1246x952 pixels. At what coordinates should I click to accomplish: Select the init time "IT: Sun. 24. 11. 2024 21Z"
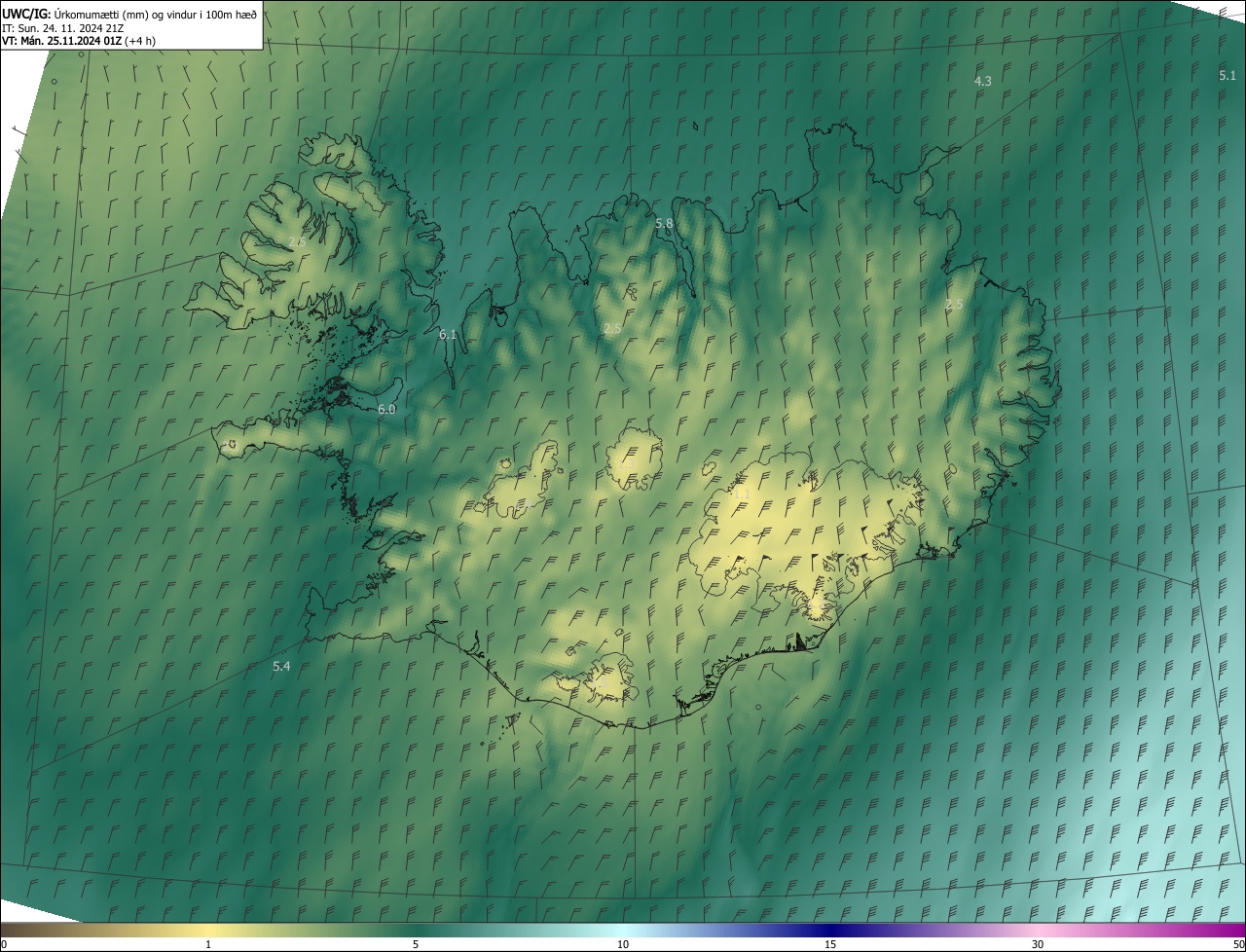click(x=62, y=27)
